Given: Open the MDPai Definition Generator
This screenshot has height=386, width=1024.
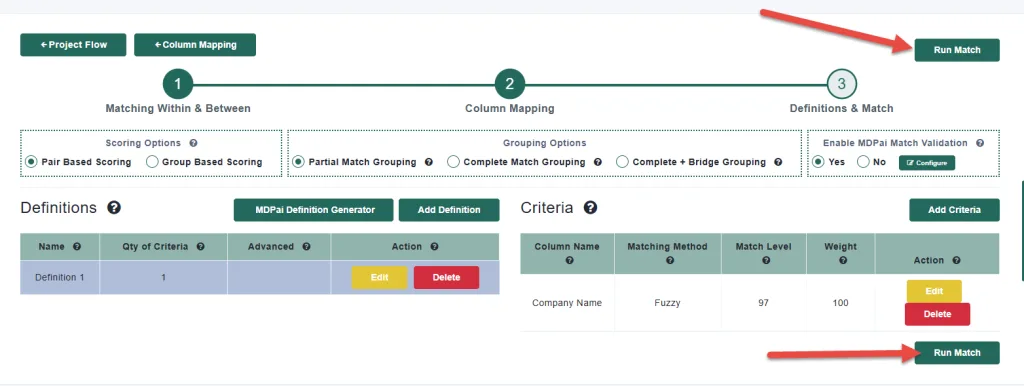Looking at the screenshot, I should [x=313, y=210].
